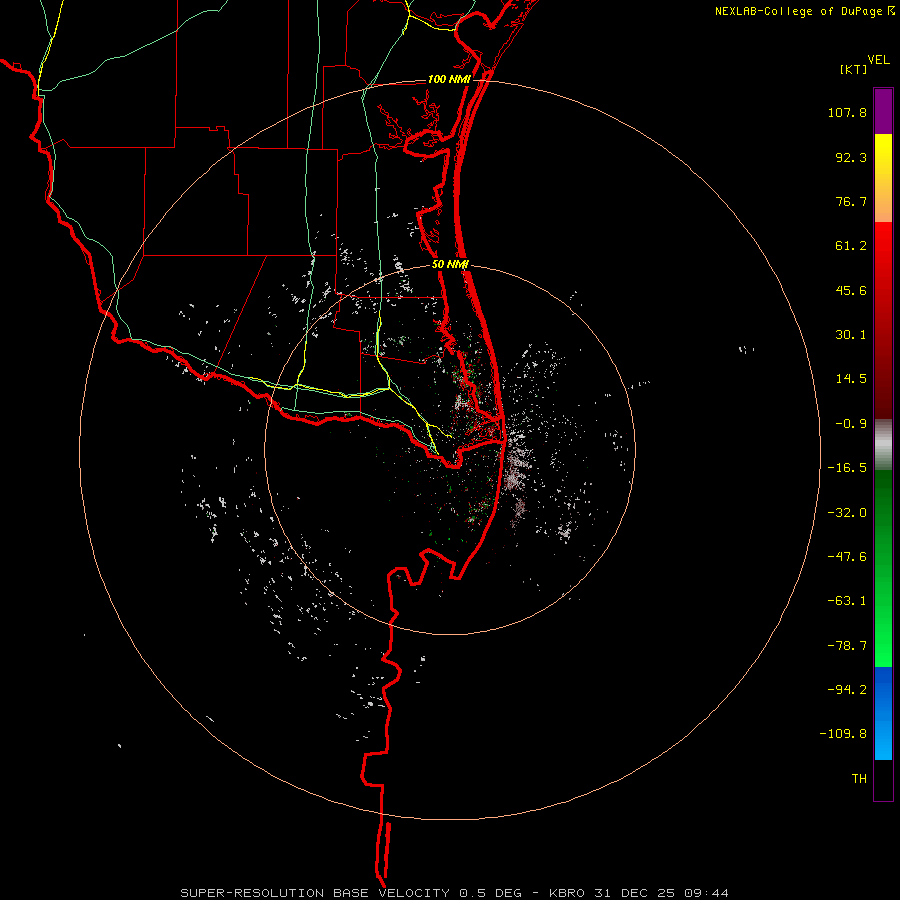
Task: Click the [KT] units label
Action: click(853, 69)
